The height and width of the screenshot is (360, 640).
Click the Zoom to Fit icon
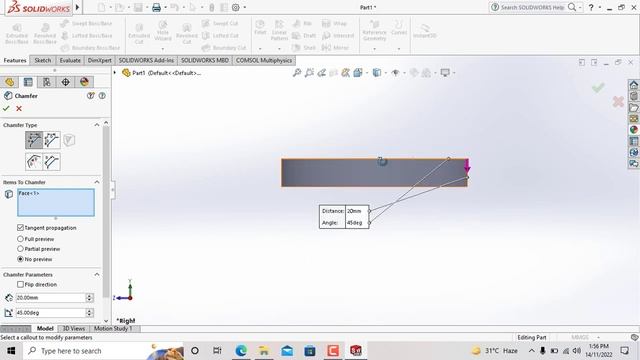297,73
